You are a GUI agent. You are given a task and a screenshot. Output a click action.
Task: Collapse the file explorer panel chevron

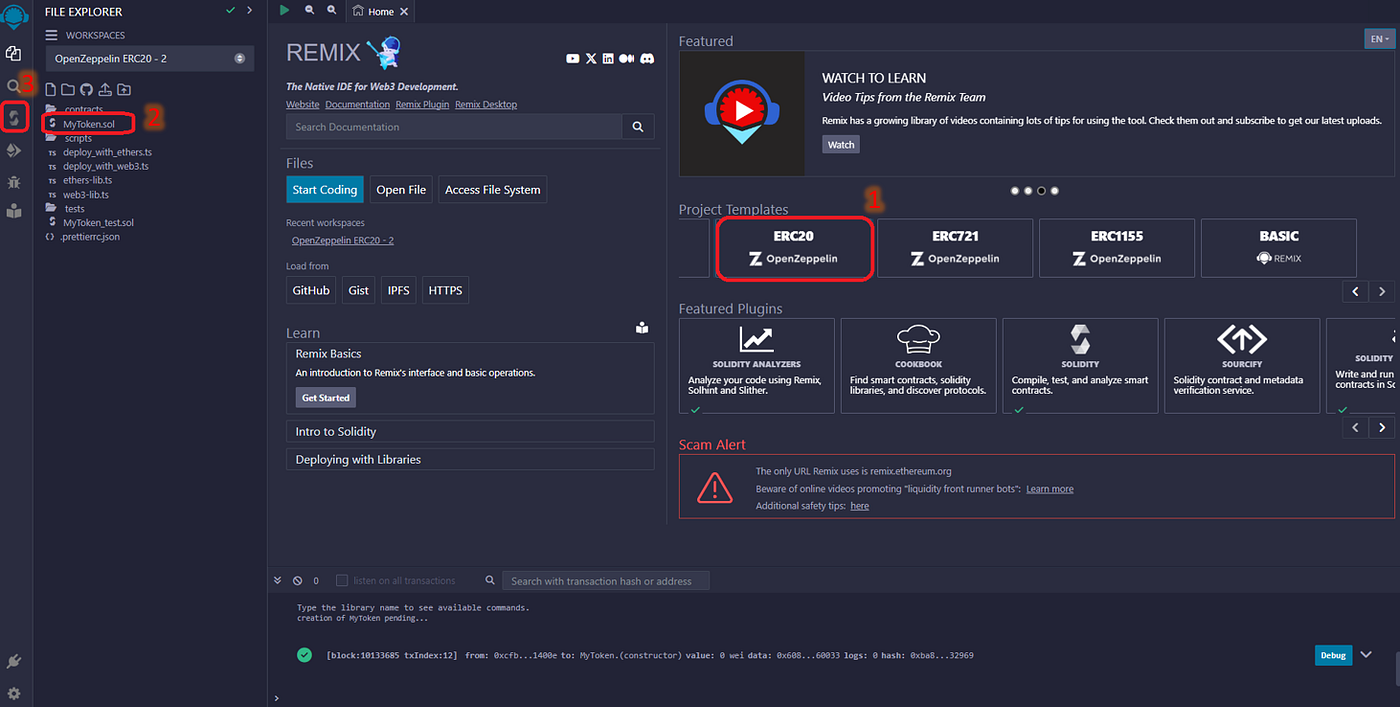click(x=249, y=10)
